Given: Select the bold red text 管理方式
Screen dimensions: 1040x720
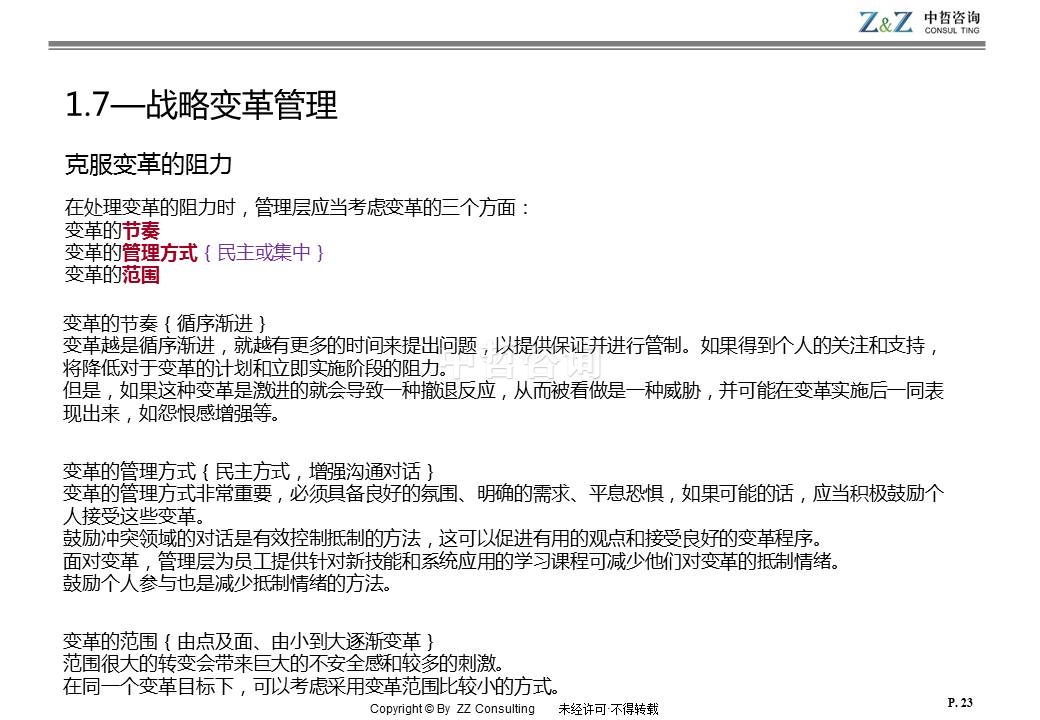Looking at the screenshot, I should point(159,252).
